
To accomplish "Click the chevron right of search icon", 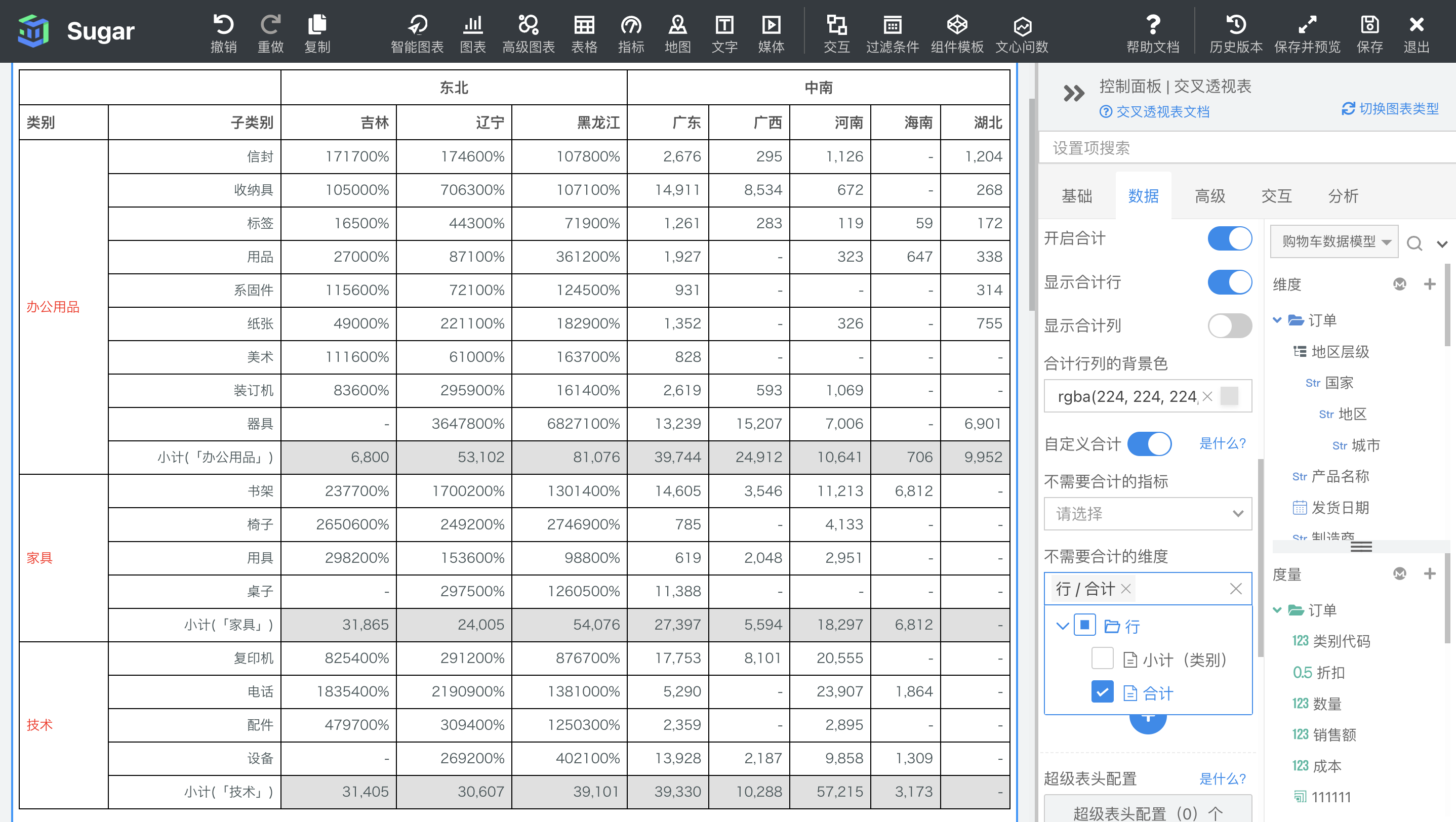I will click(1442, 243).
